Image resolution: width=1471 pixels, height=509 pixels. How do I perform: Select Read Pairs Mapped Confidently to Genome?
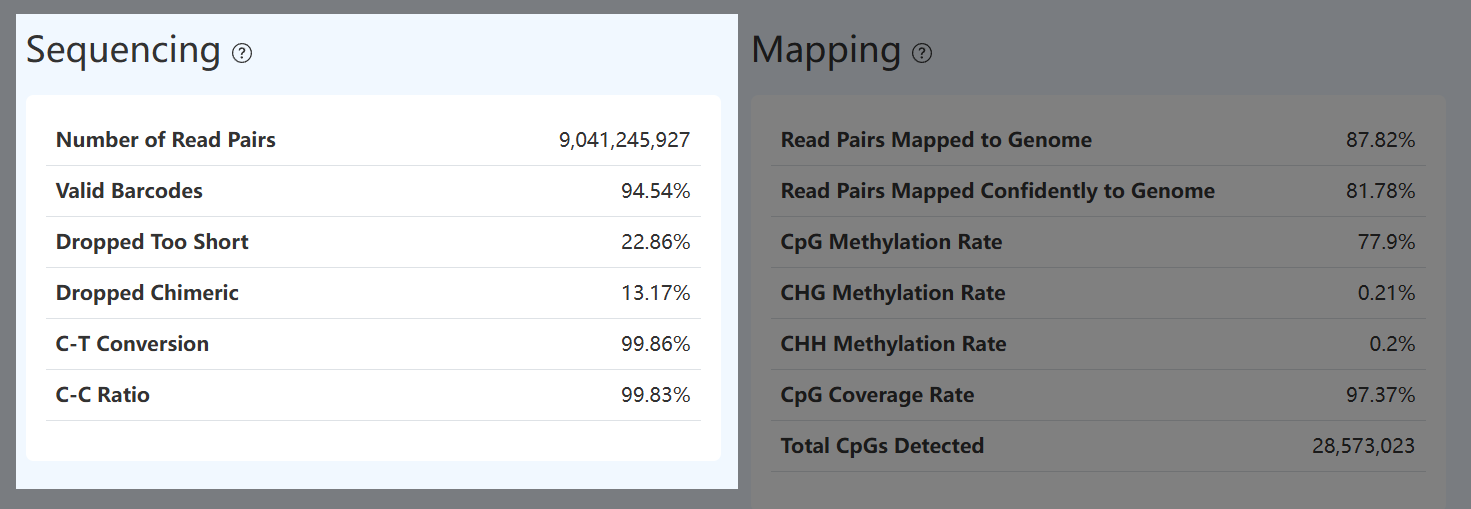tap(997, 191)
